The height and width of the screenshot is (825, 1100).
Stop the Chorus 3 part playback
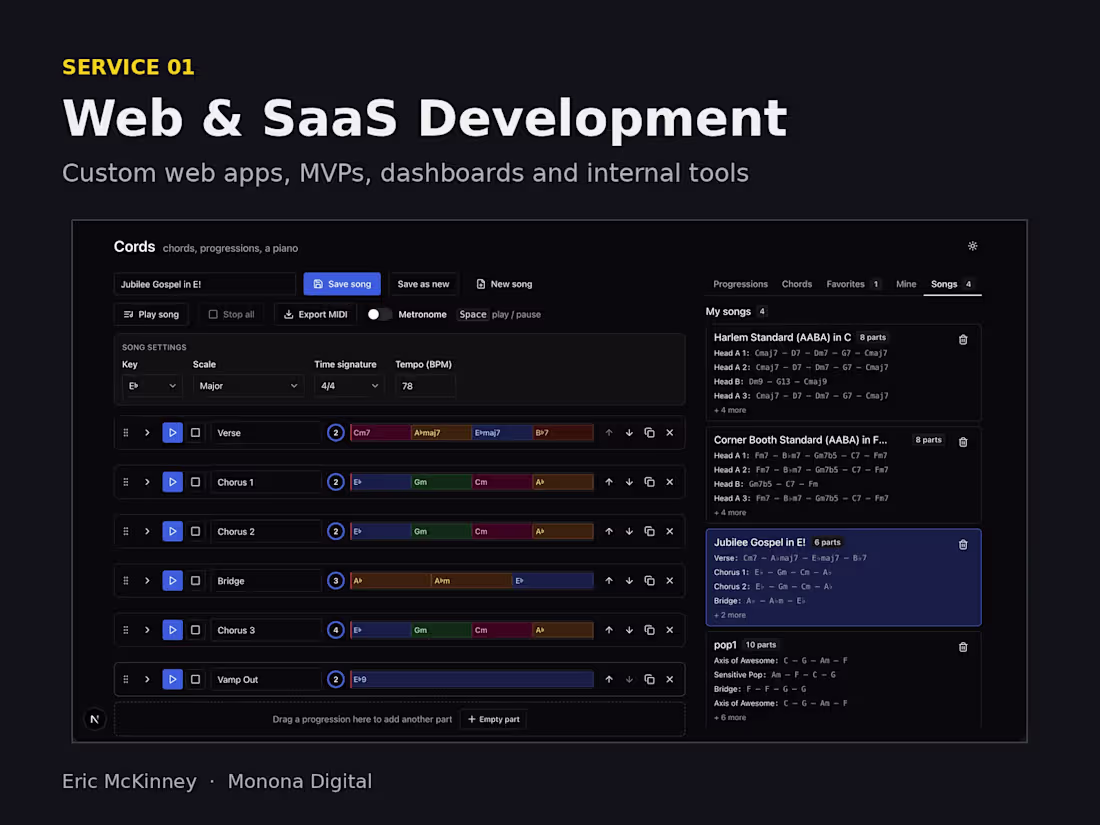(x=196, y=630)
